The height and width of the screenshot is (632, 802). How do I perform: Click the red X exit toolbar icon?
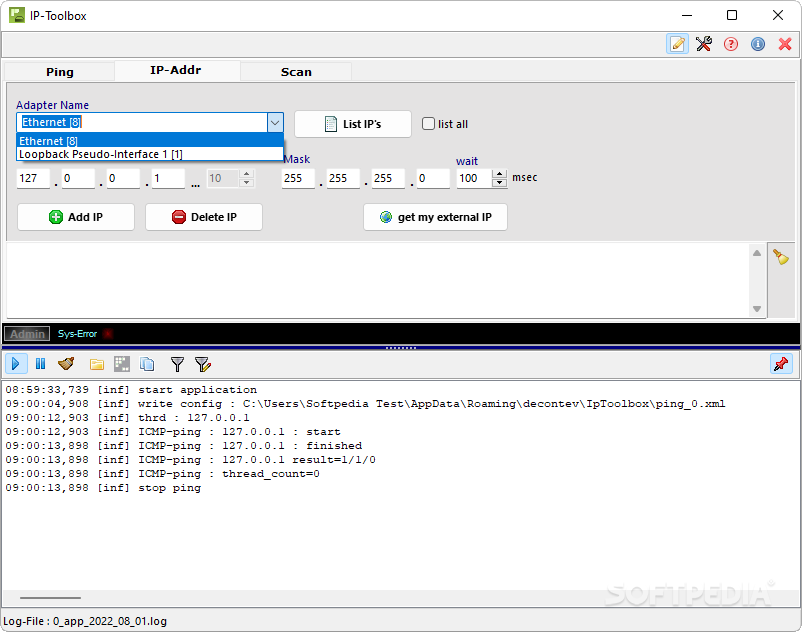click(x=785, y=44)
